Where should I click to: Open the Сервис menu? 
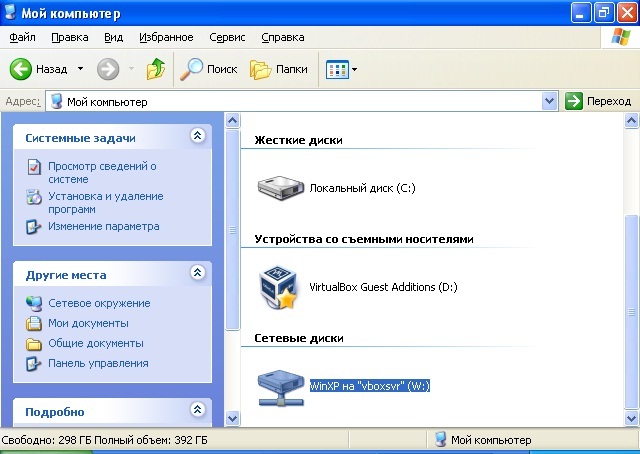click(227, 37)
